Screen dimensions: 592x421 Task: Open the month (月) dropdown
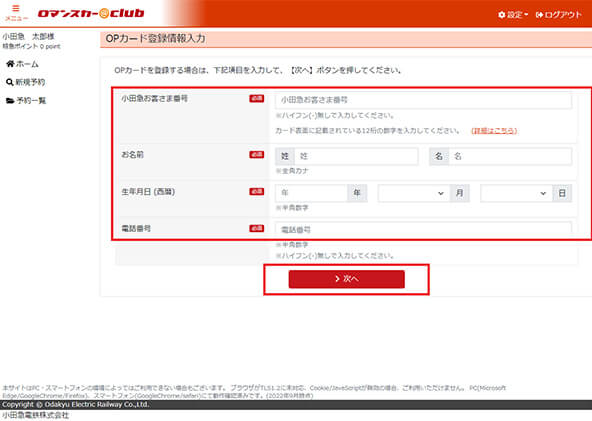click(x=414, y=193)
